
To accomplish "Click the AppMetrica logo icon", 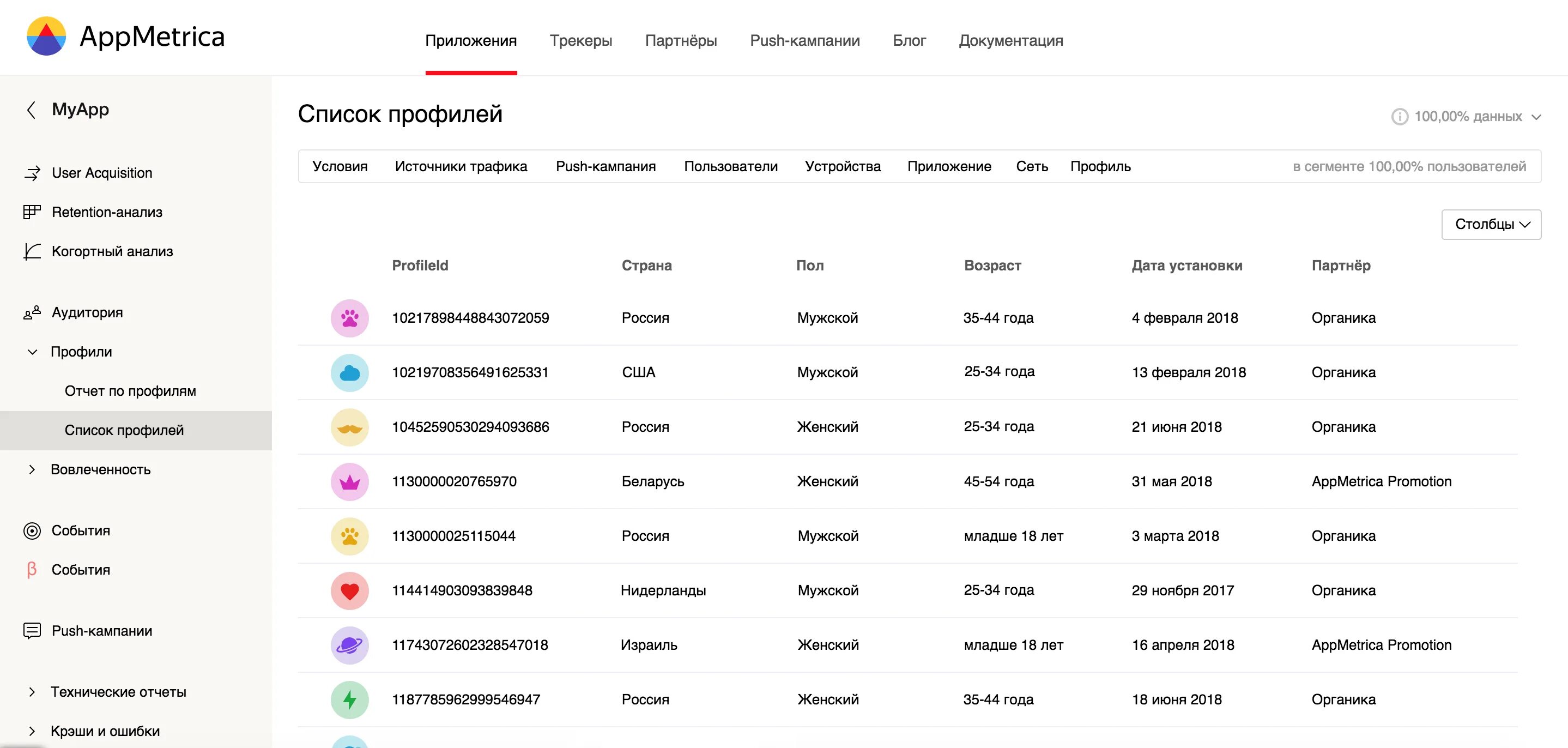I will click(x=46, y=37).
